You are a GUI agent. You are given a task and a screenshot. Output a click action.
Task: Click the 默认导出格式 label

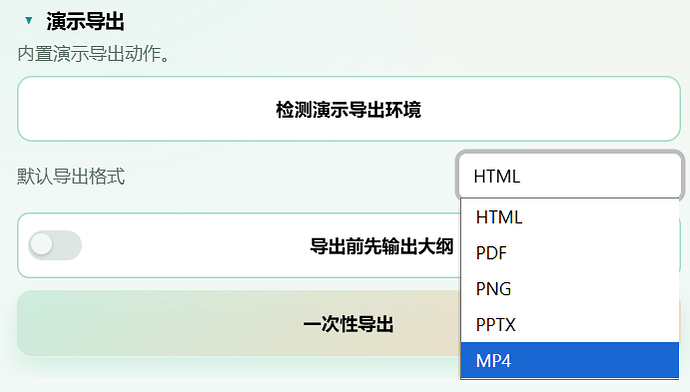(x=71, y=176)
